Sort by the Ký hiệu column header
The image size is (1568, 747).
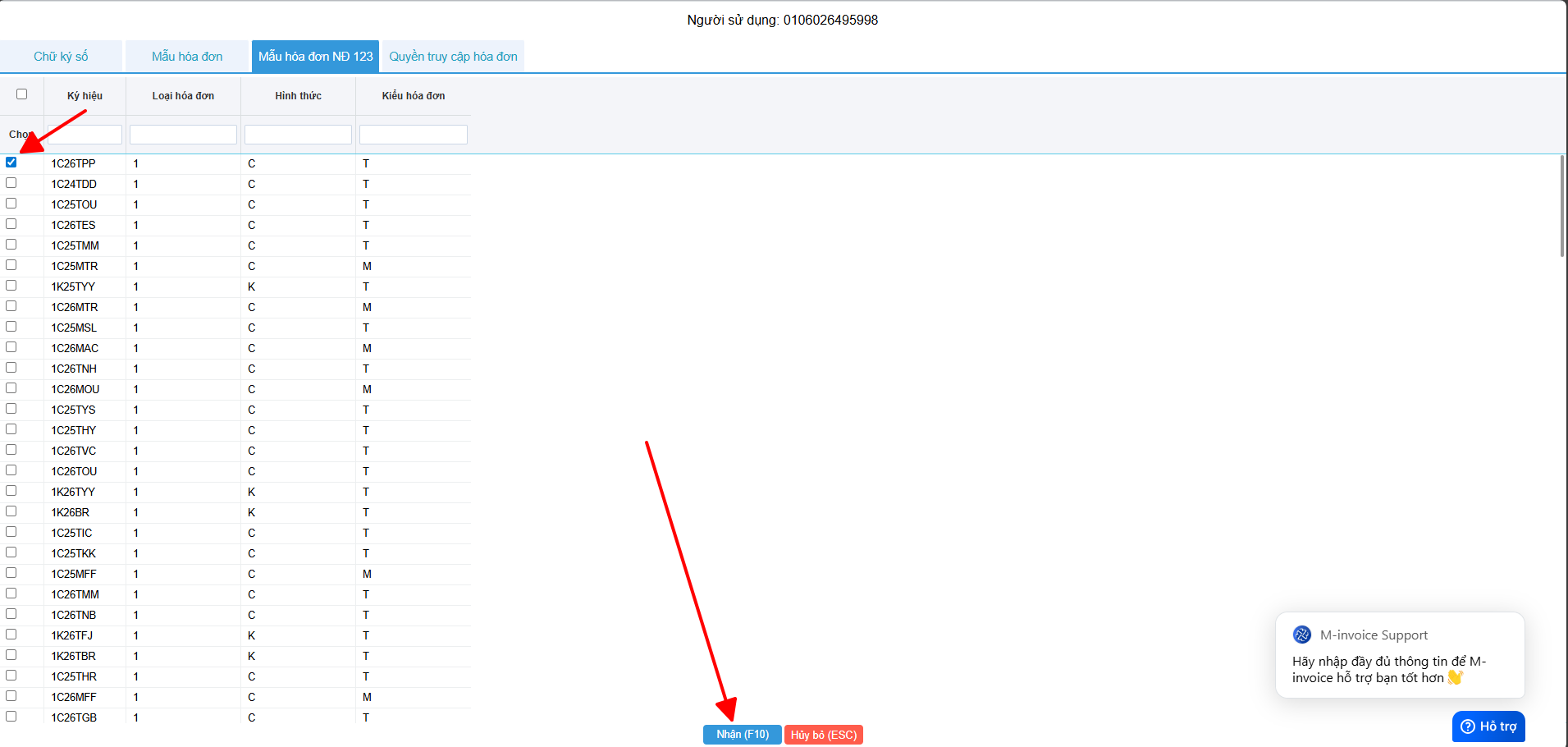click(x=85, y=96)
